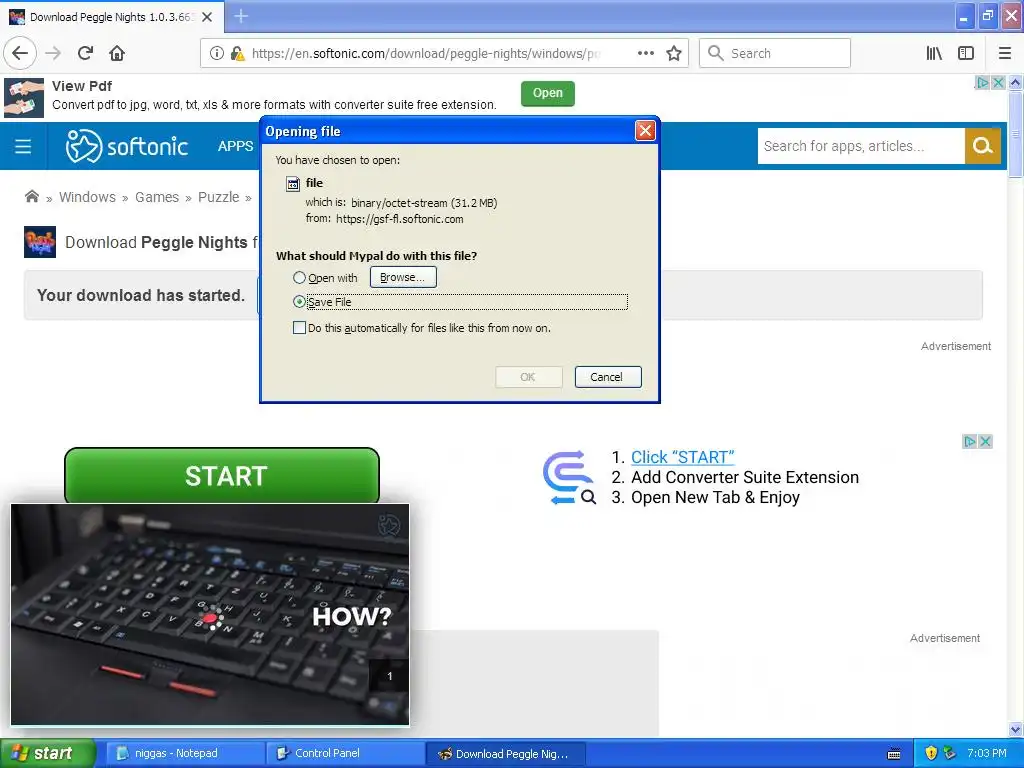Click AdChoices icon on Converter Suite ad
This screenshot has width=1024, height=768.
(x=970, y=442)
